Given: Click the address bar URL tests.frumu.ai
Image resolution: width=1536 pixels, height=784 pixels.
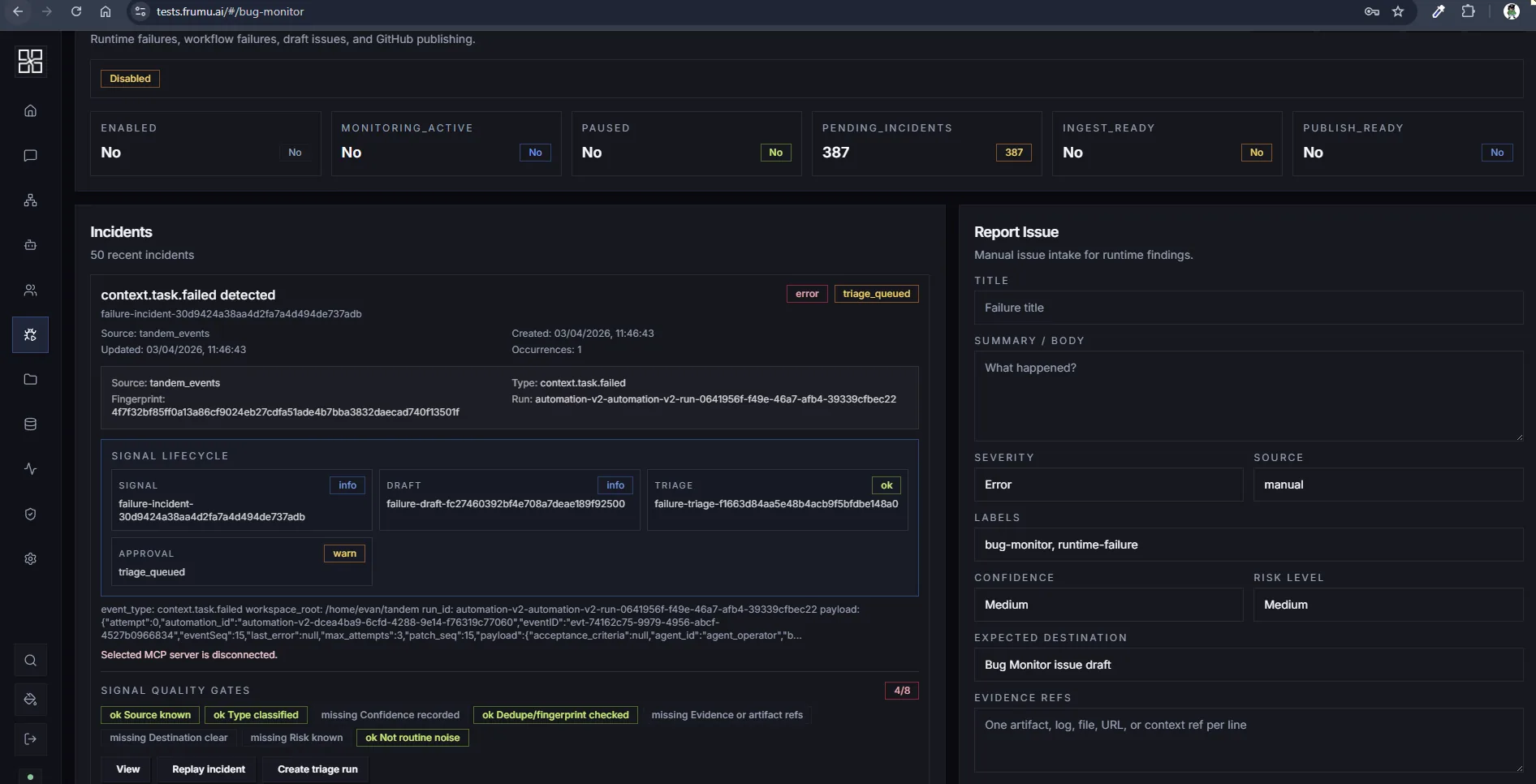Looking at the screenshot, I should pos(230,11).
